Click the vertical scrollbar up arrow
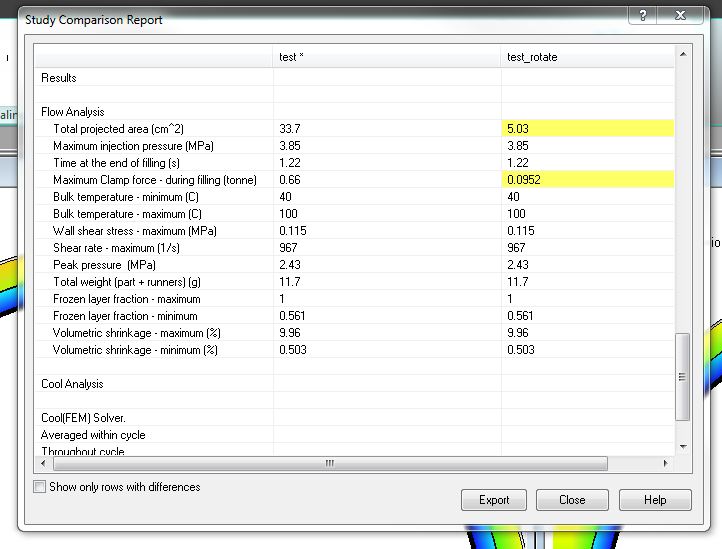 click(x=683, y=54)
